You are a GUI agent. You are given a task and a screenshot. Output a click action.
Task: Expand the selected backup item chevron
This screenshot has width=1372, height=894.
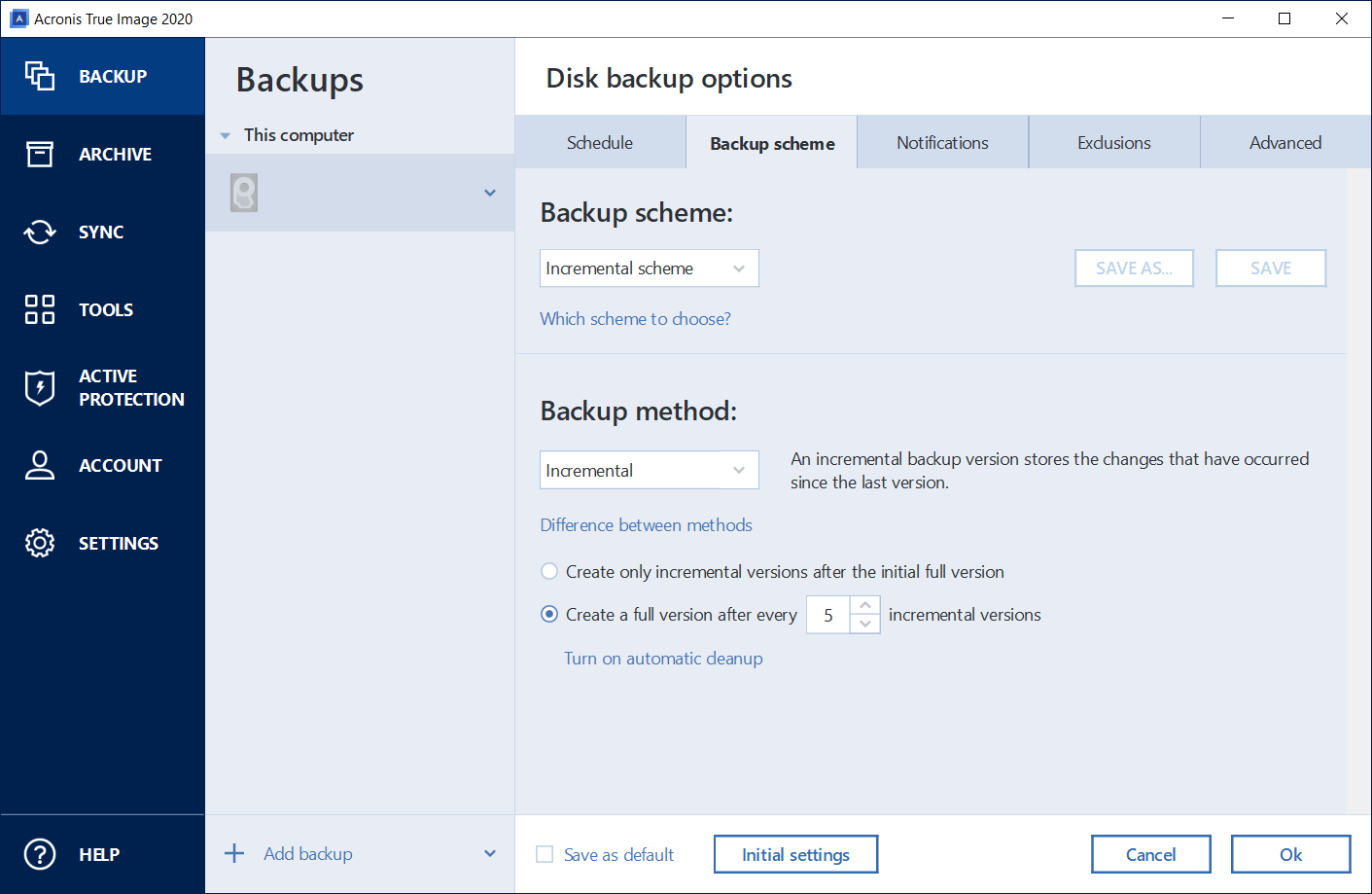490,193
